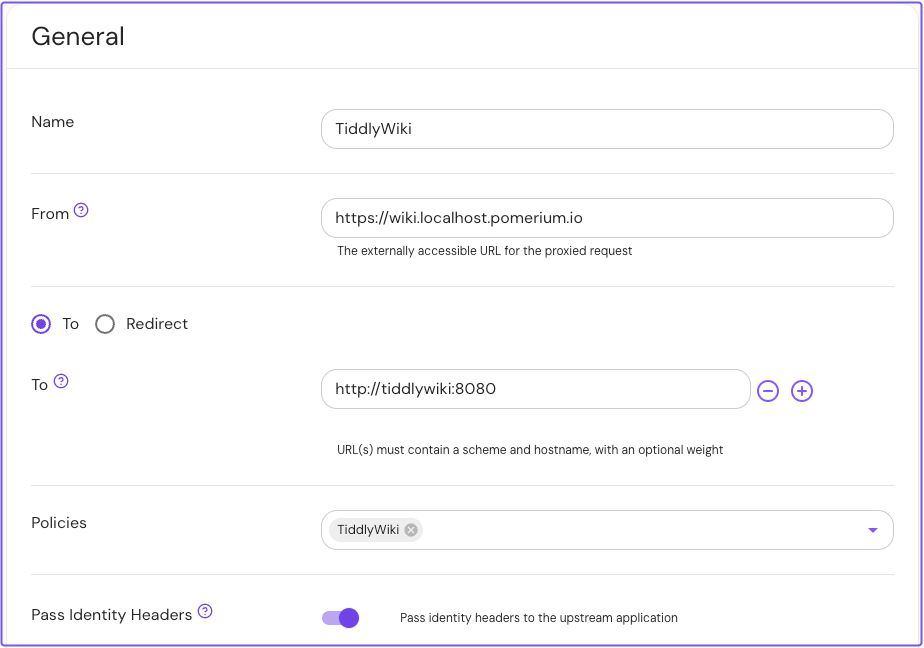Remove the TiddlyWiki policy chip
This screenshot has height=648, width=924.
coord(410,530)
